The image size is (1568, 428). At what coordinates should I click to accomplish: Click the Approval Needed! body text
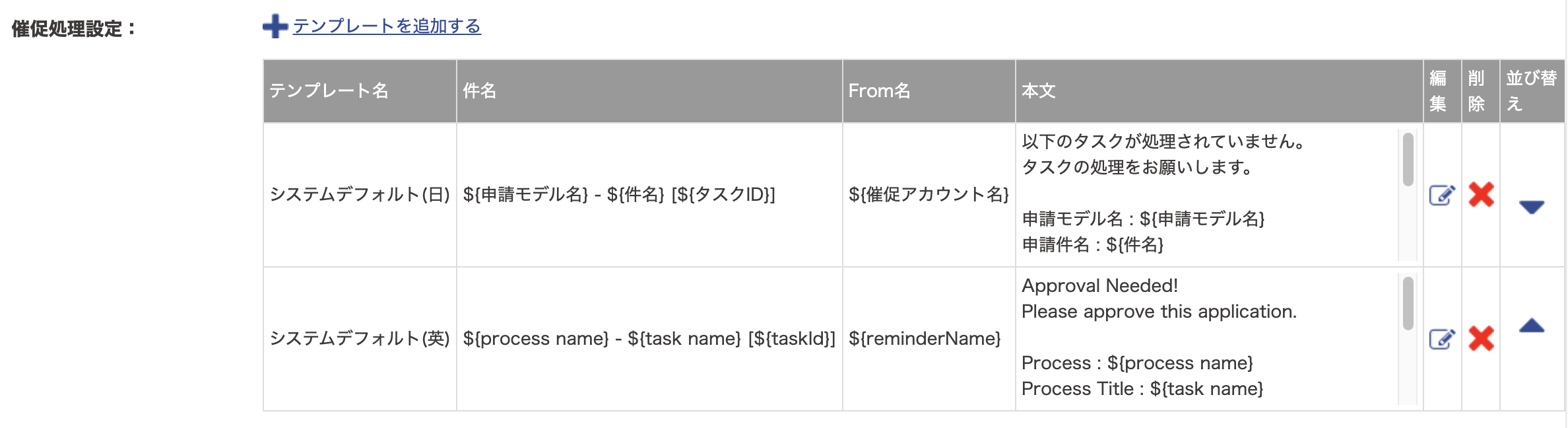[x=1099, y=286]
